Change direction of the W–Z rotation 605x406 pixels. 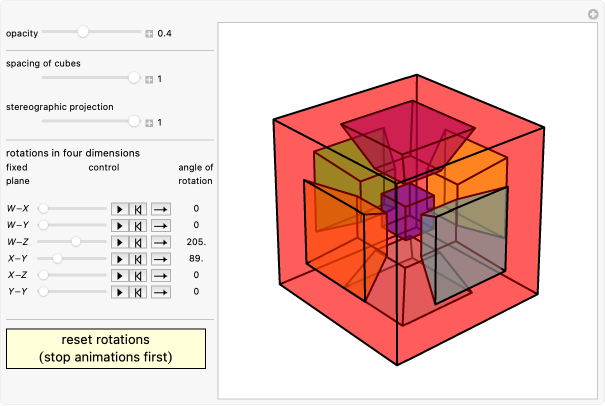[x=161, y=242]
